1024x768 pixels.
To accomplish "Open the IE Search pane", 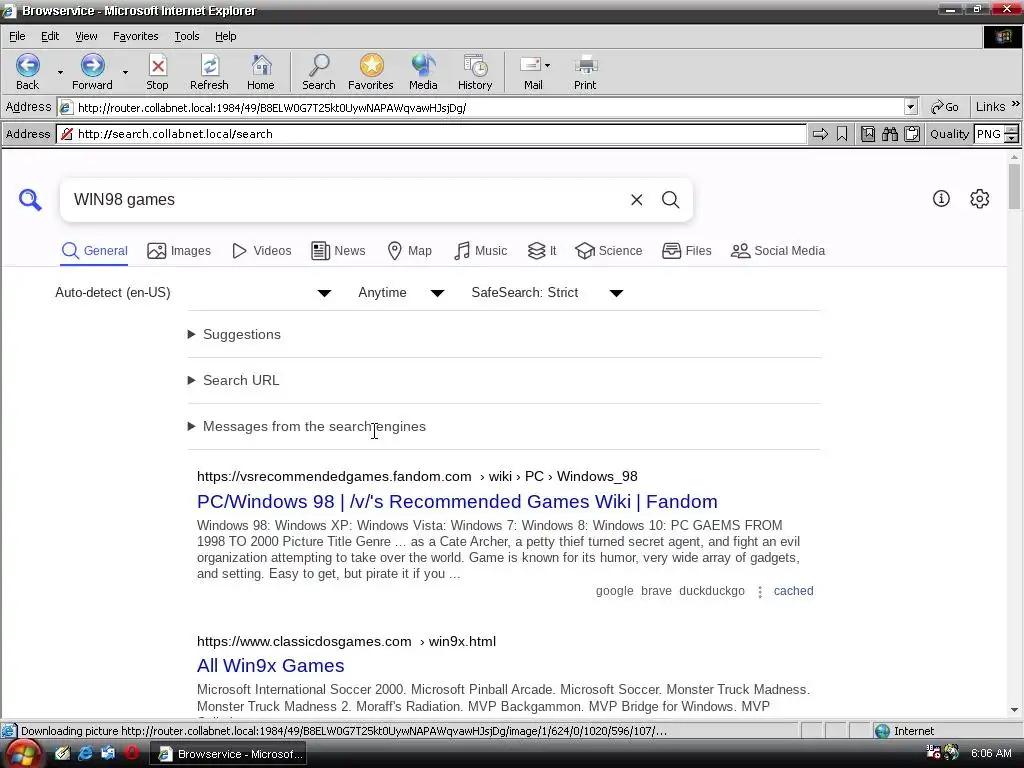I will click(319, 72).
